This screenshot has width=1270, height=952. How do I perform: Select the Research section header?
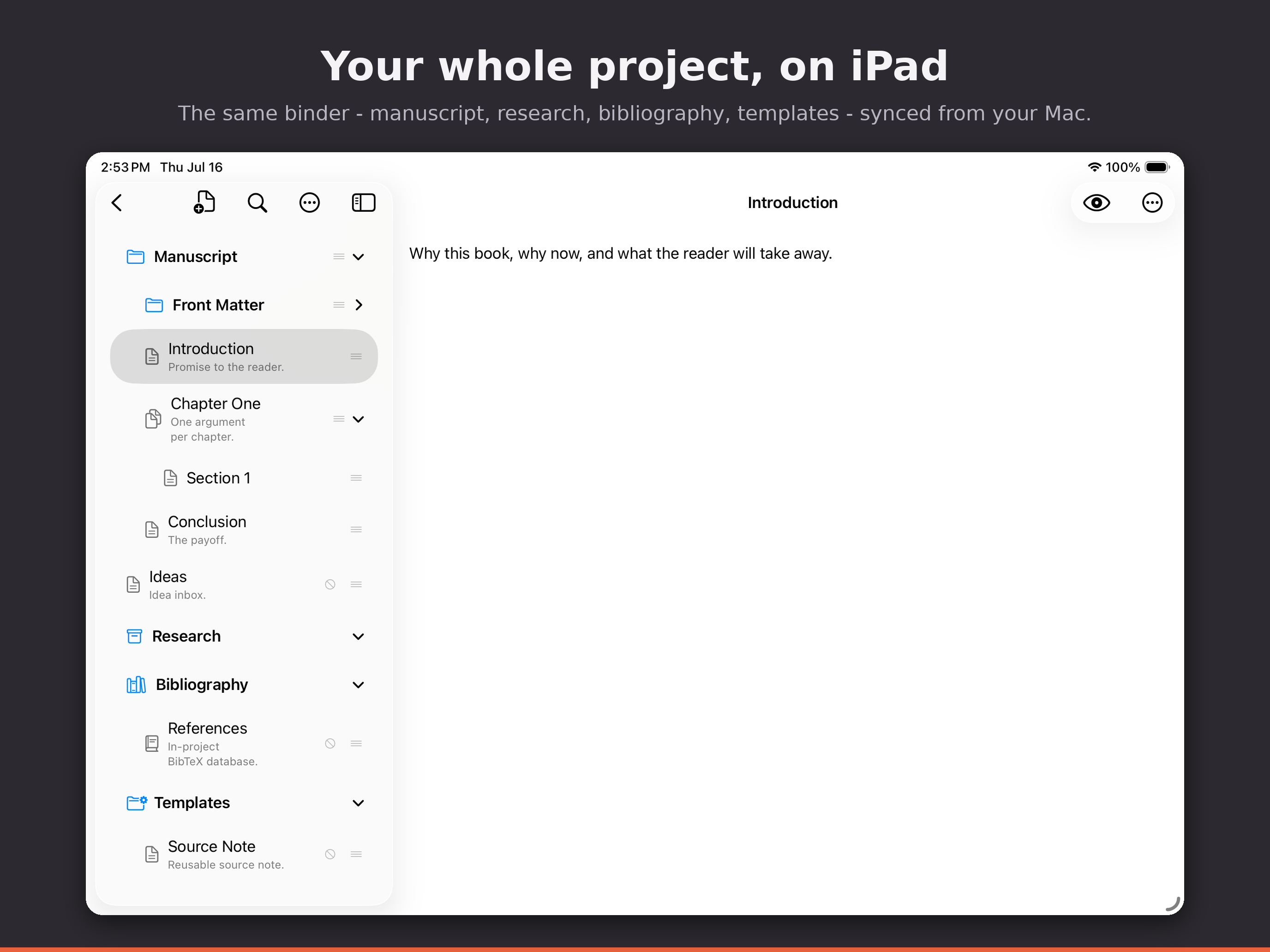pos(244,637)
